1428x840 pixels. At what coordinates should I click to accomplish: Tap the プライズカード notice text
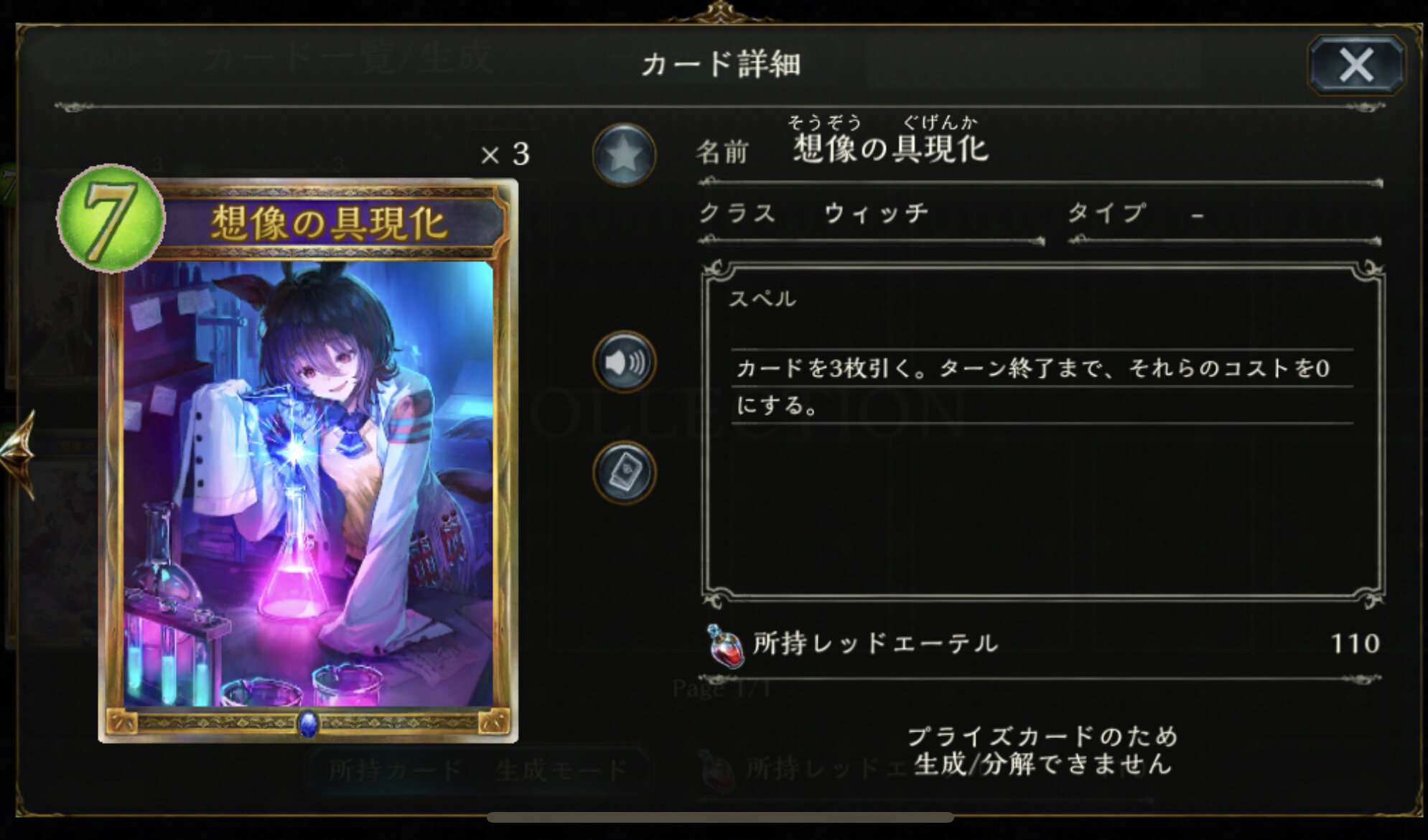pos(1042,750)
